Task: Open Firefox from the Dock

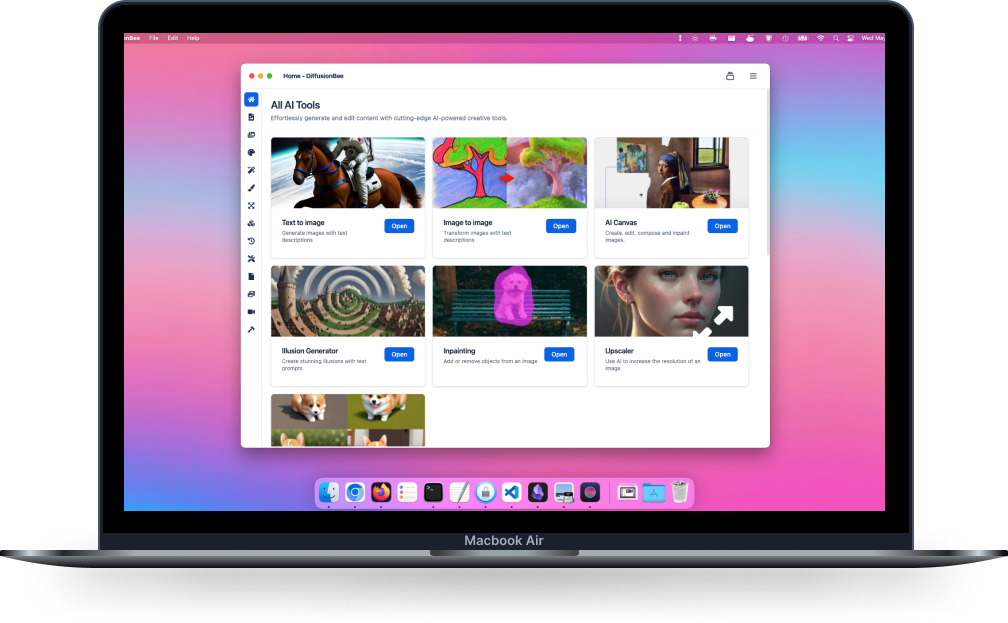Action: (x=380, y=492)
